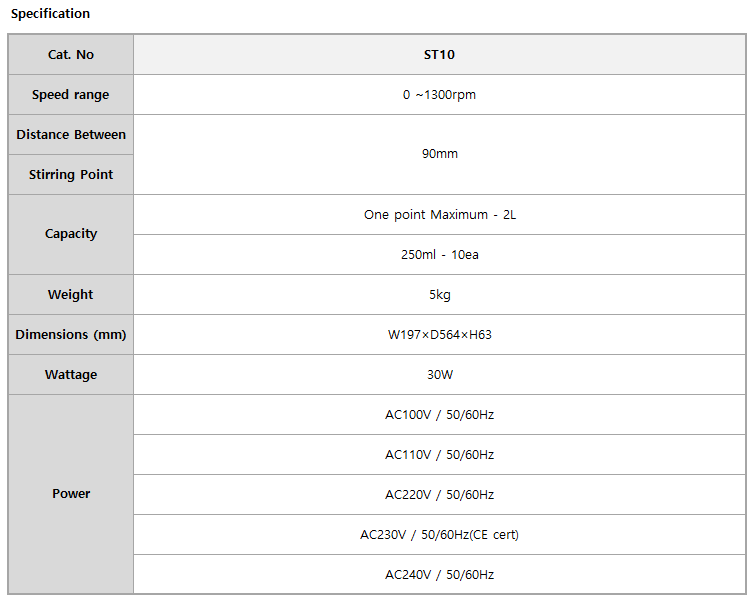Select the Wattage label cell

[71, 375]
